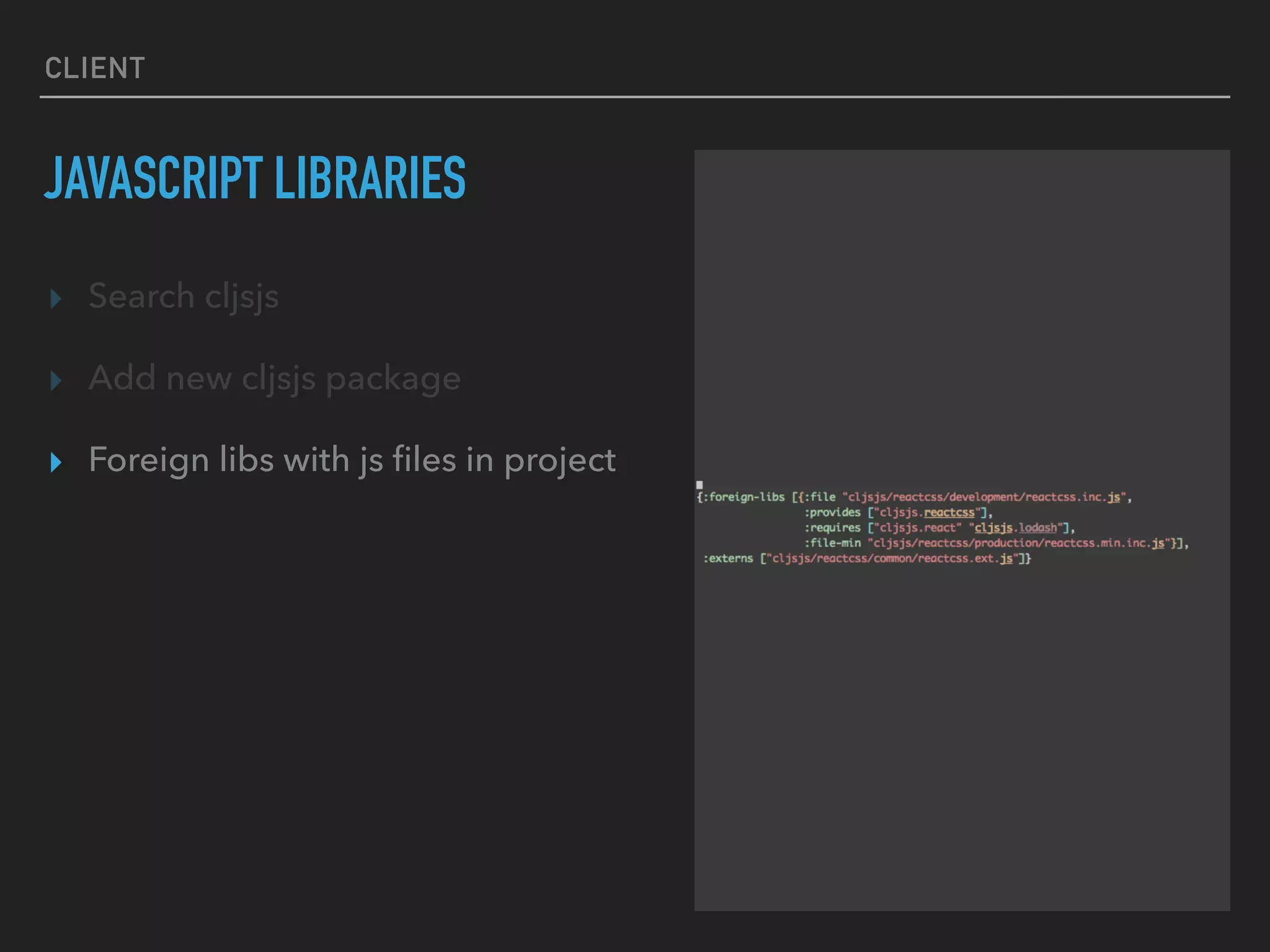This screenshot has width=1270, height=952.
Task: Click the text cursor block above code
Action: point(699,485)
